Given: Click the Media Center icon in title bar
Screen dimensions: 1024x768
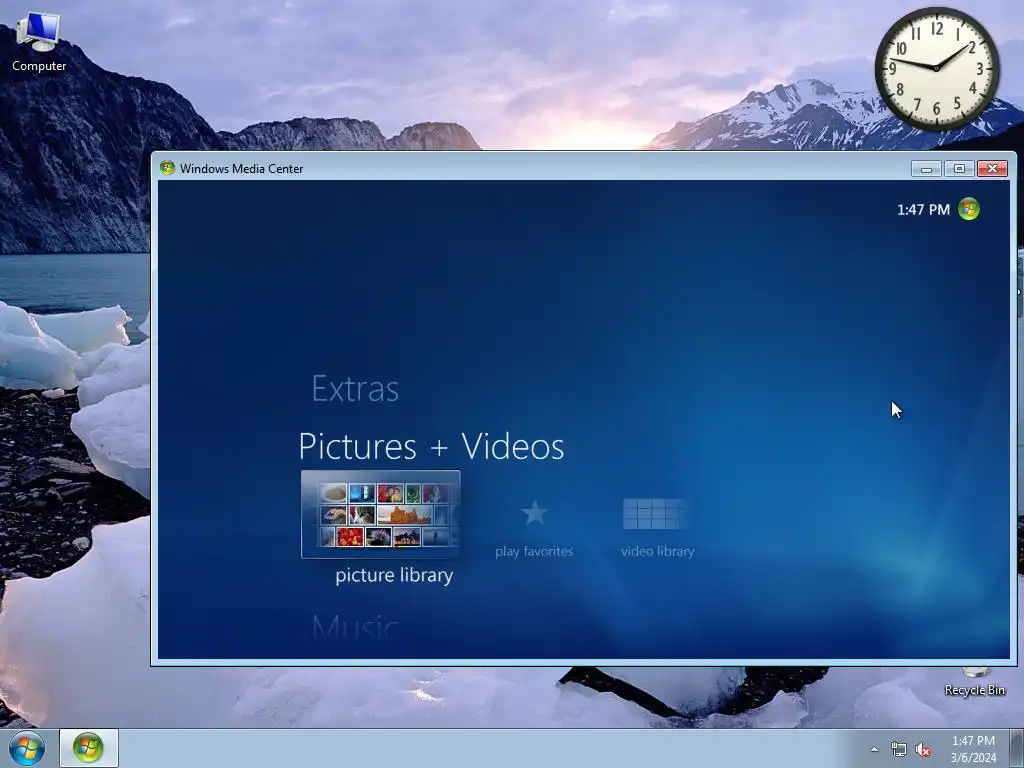Looking at the screenshot, I should click(167, 168).
